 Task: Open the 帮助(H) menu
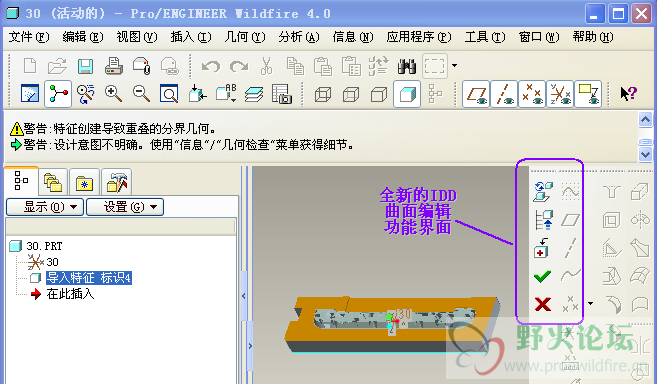(x=593, y=37)
